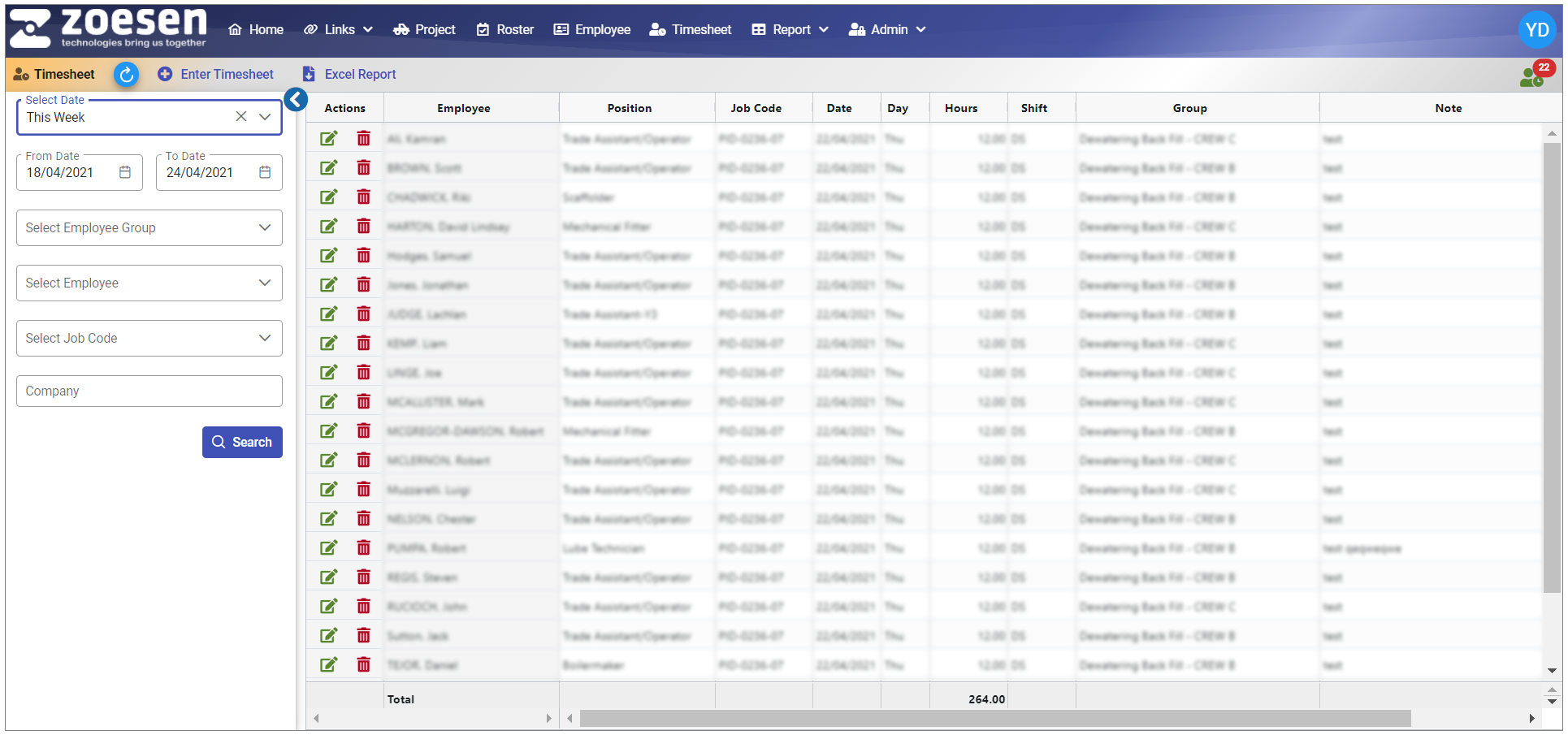Click the edit icon in the first row
The height and width of the screenshot is (735, 1568).
pos(328,139)
